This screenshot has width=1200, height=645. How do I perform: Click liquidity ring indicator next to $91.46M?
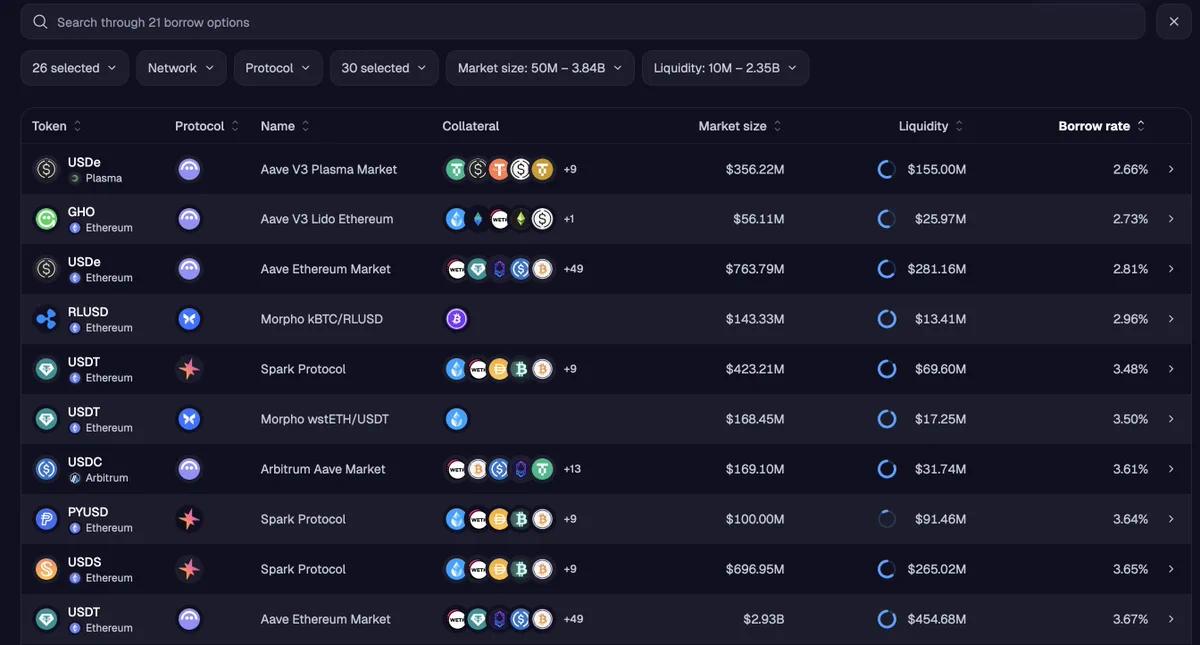tap(886, 519)
